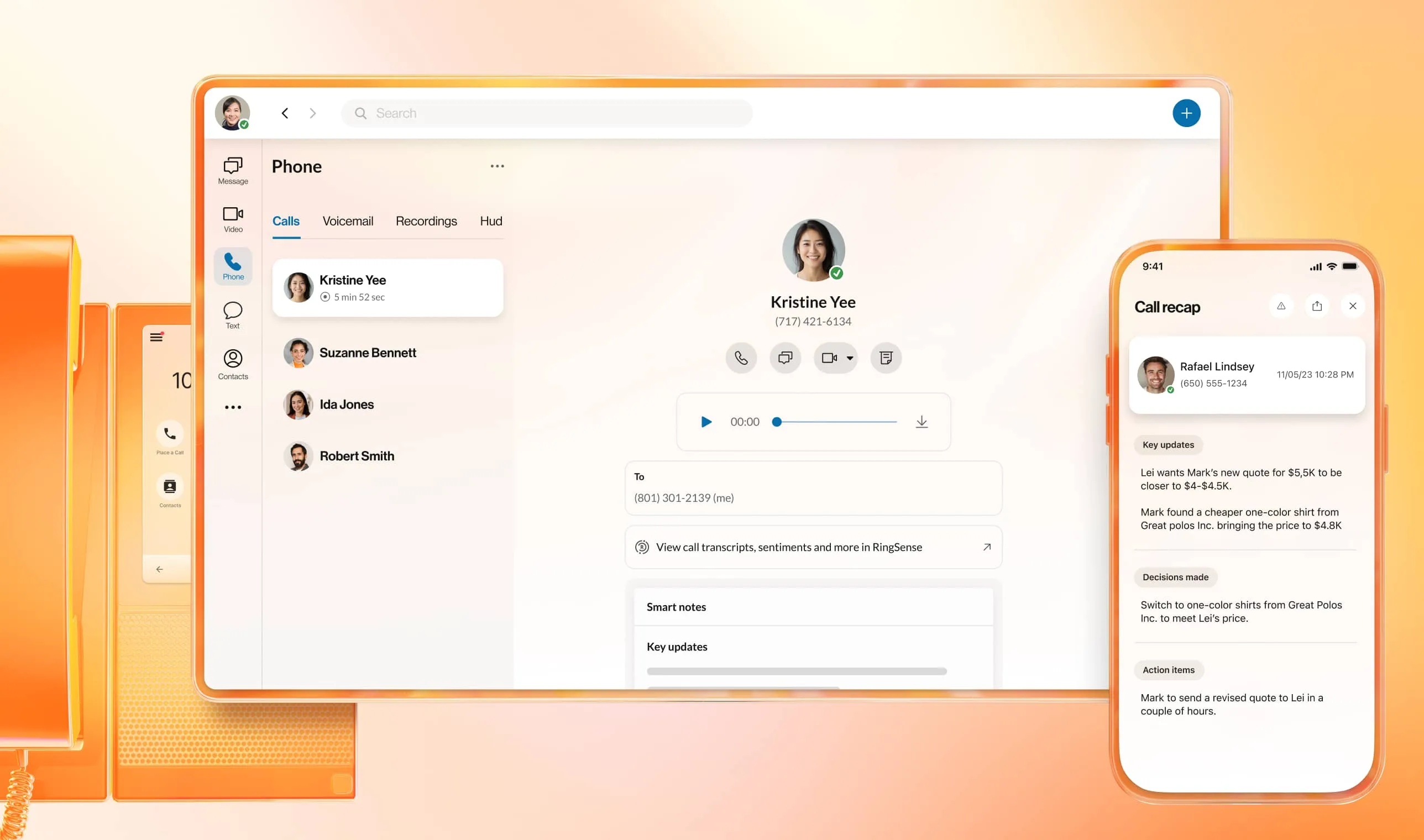Click the download recording button
Screen dimensions: 1424x840
(921, 421)
